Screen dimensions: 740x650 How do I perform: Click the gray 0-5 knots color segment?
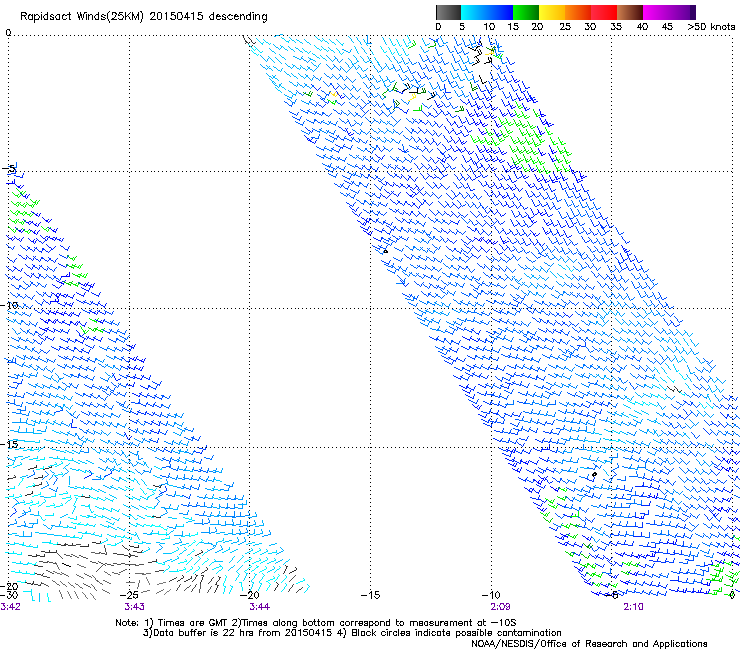point(448,12)
